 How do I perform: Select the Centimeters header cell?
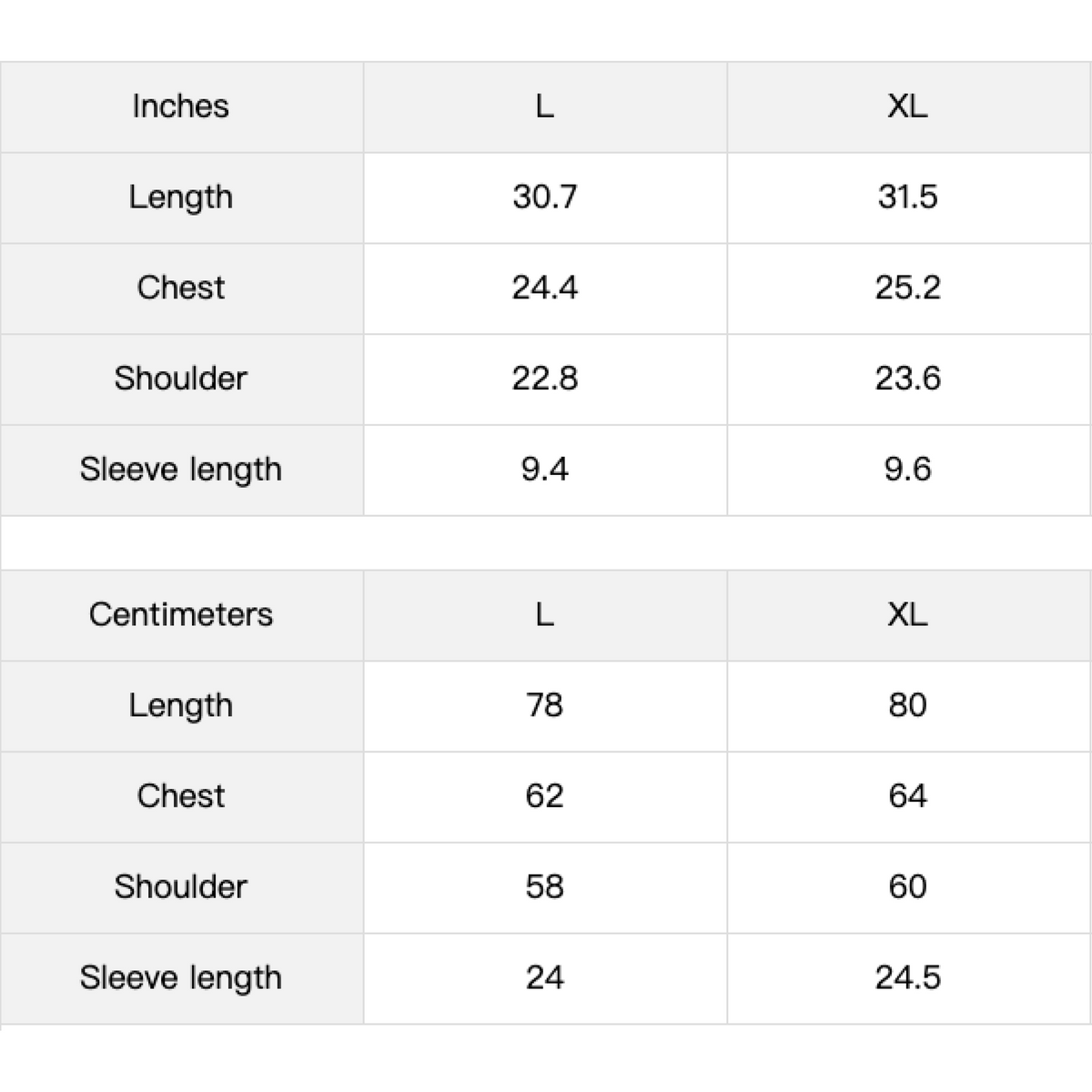pos(181,616)
